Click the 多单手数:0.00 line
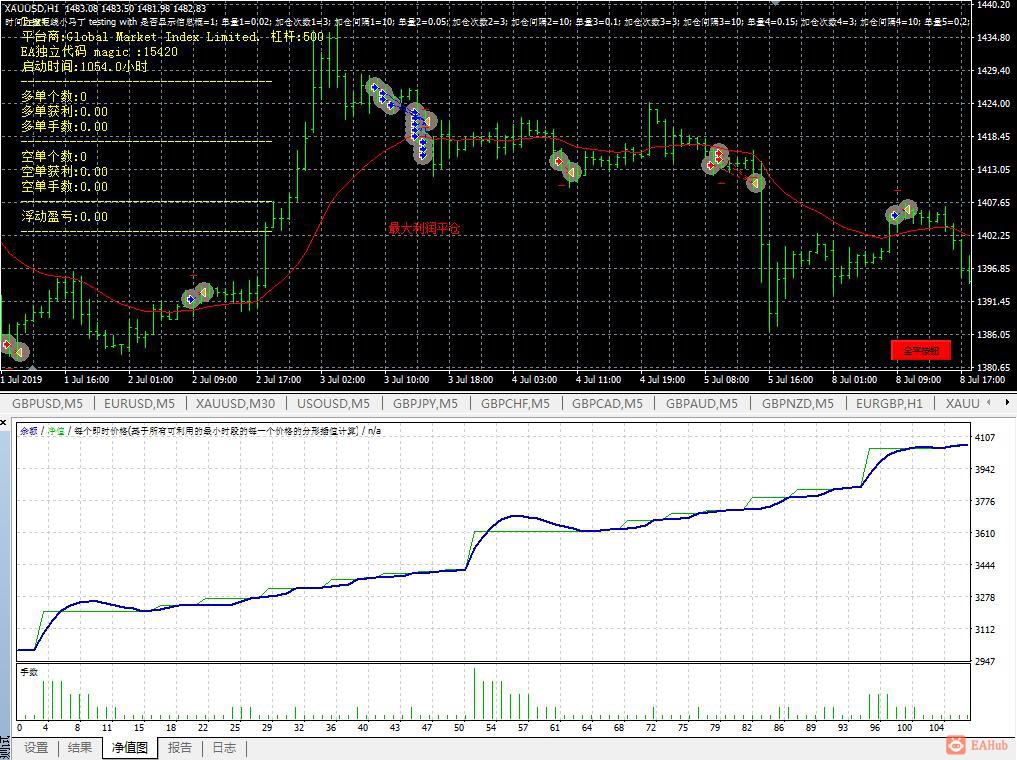 click(64, 126)
